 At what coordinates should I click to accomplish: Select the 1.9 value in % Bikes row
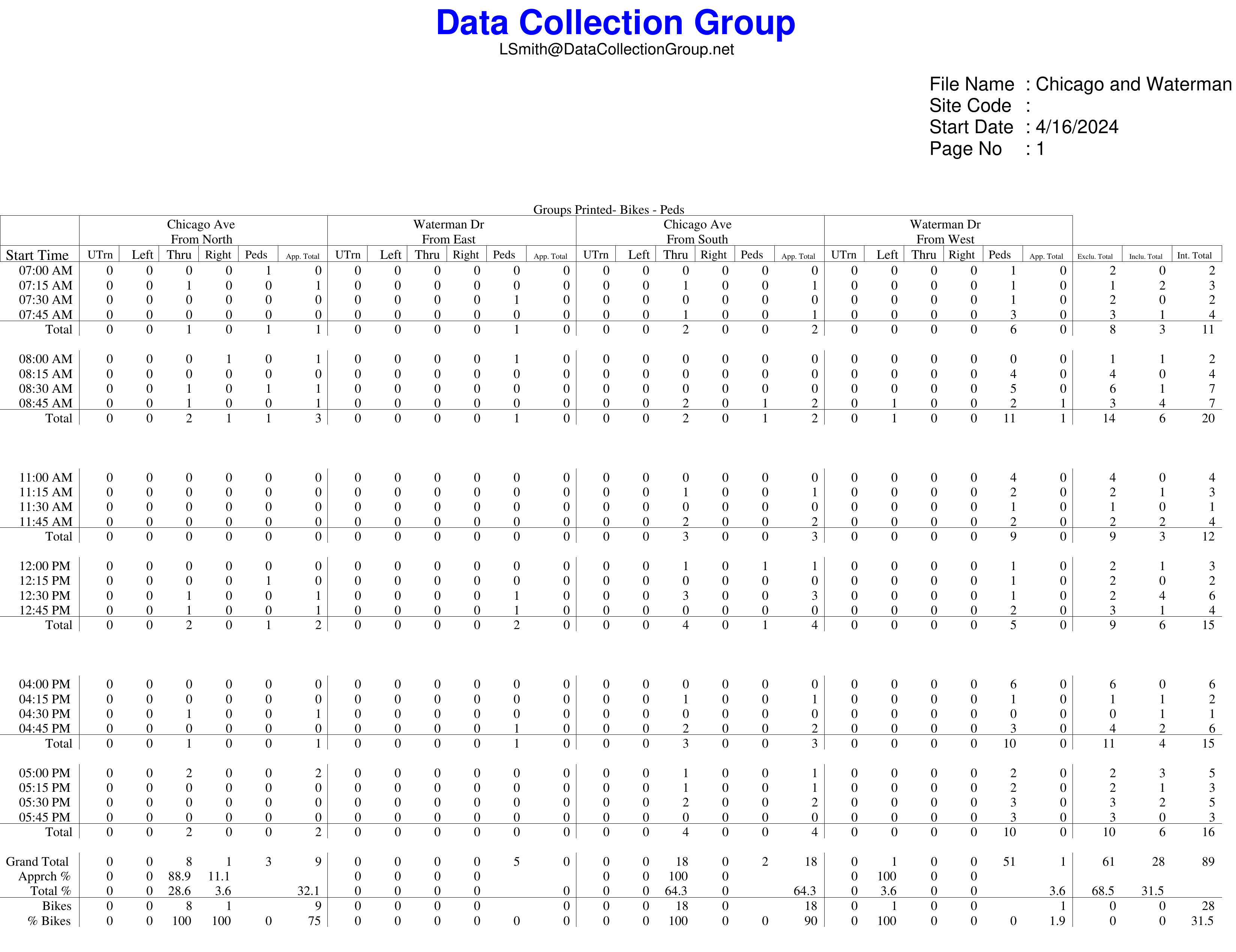[1058, 921]
